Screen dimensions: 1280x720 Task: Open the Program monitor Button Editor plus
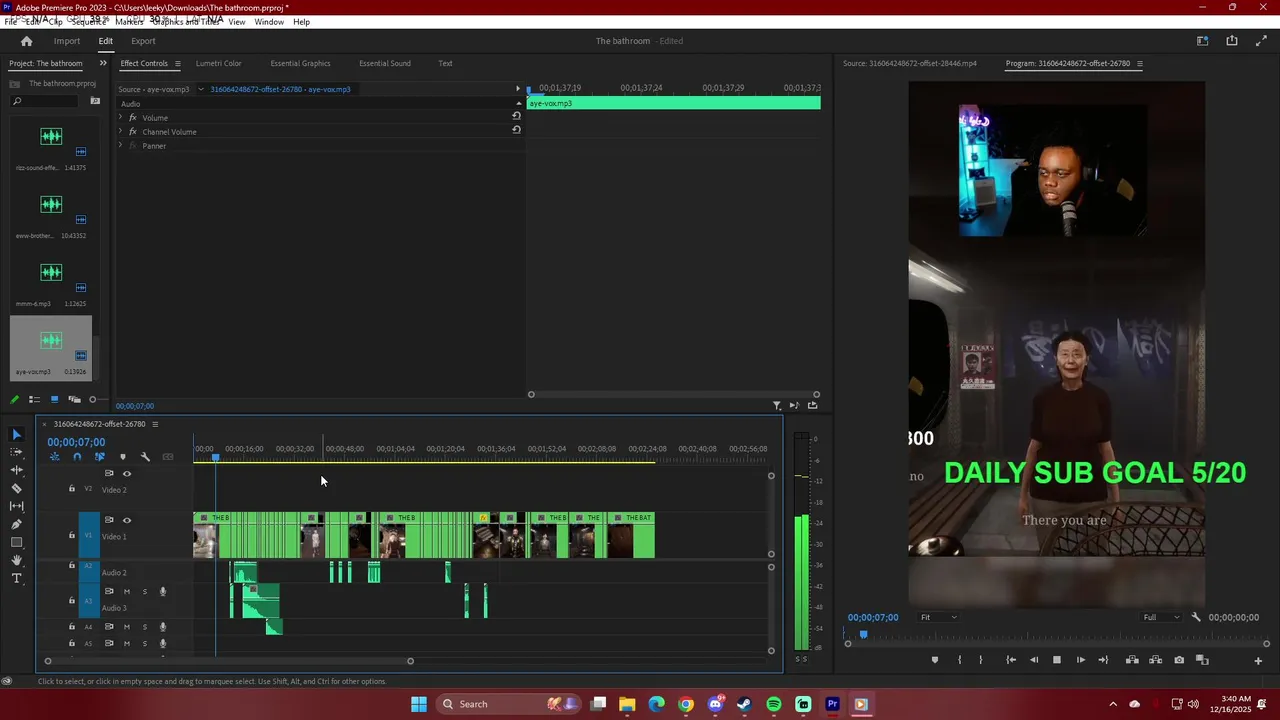pyautogui.click(x=1258, y=660)
